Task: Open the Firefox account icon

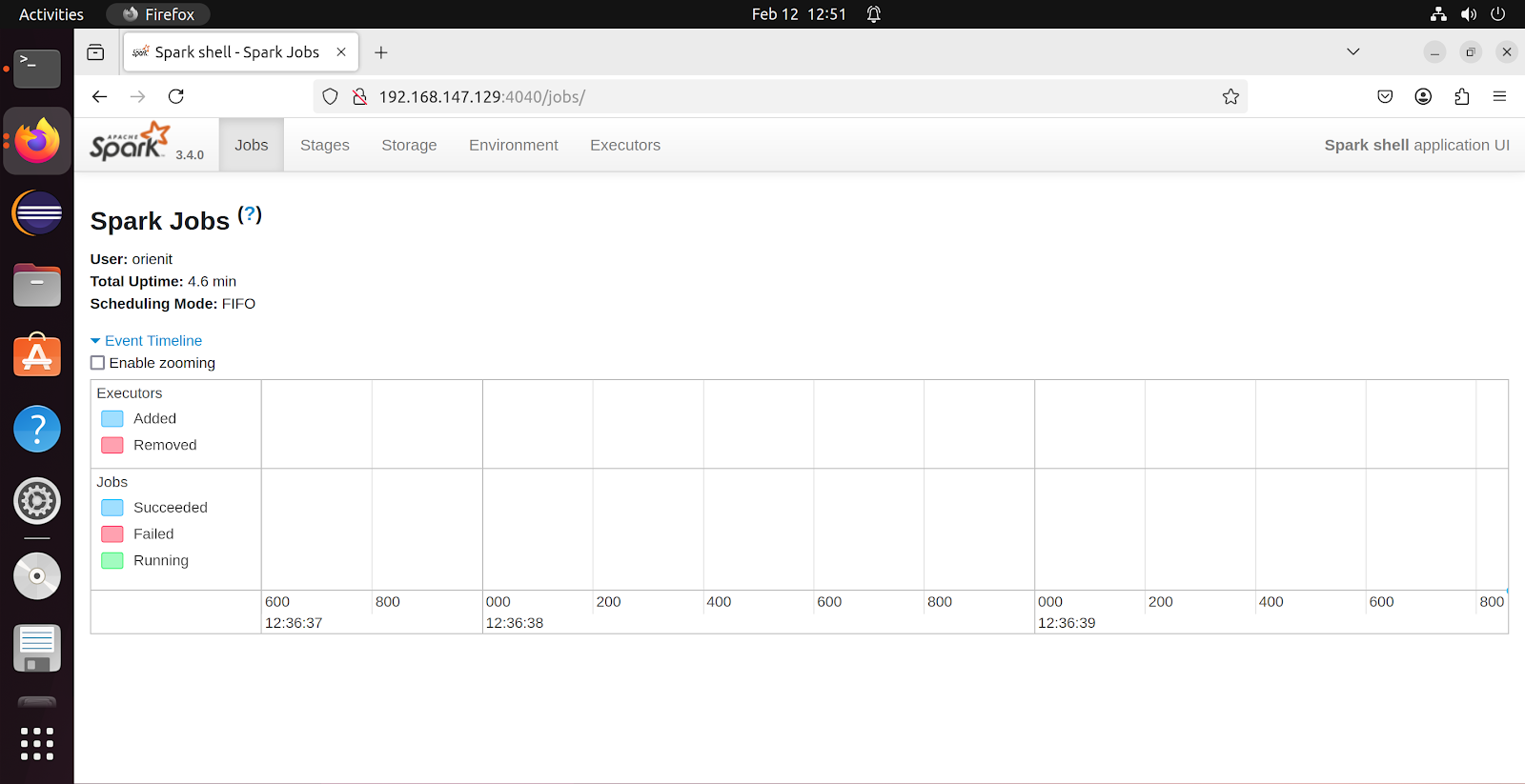Action: (1423, 96)
